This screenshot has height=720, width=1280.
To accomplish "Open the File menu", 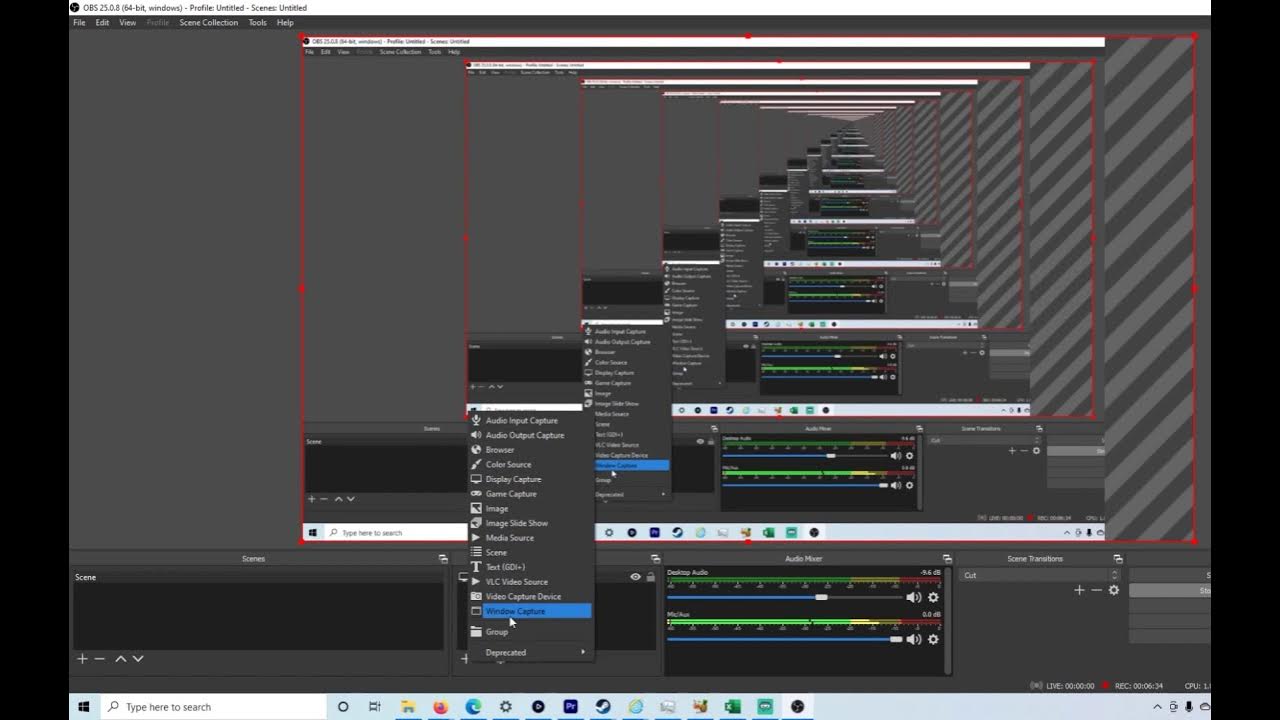I will 77,22.
